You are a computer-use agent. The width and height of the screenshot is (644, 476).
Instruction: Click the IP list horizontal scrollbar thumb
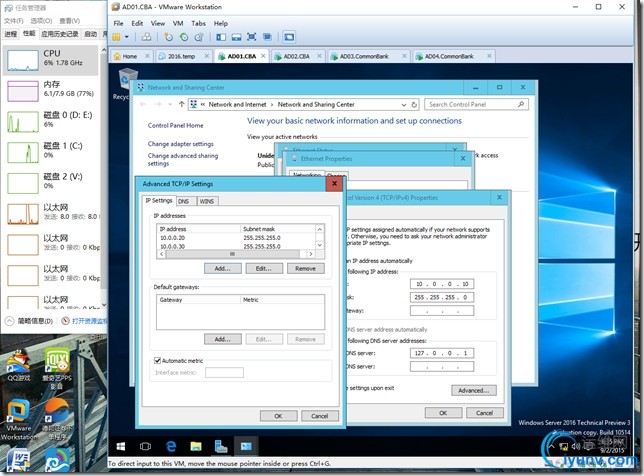[x=232, y=254]
